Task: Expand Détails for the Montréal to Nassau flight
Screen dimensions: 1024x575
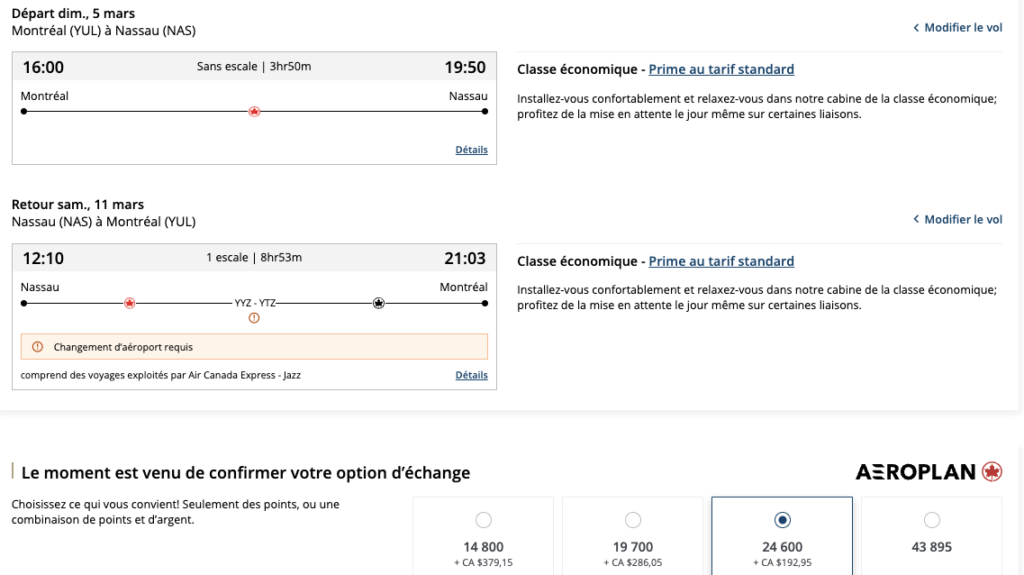Action: click(471, 150)
